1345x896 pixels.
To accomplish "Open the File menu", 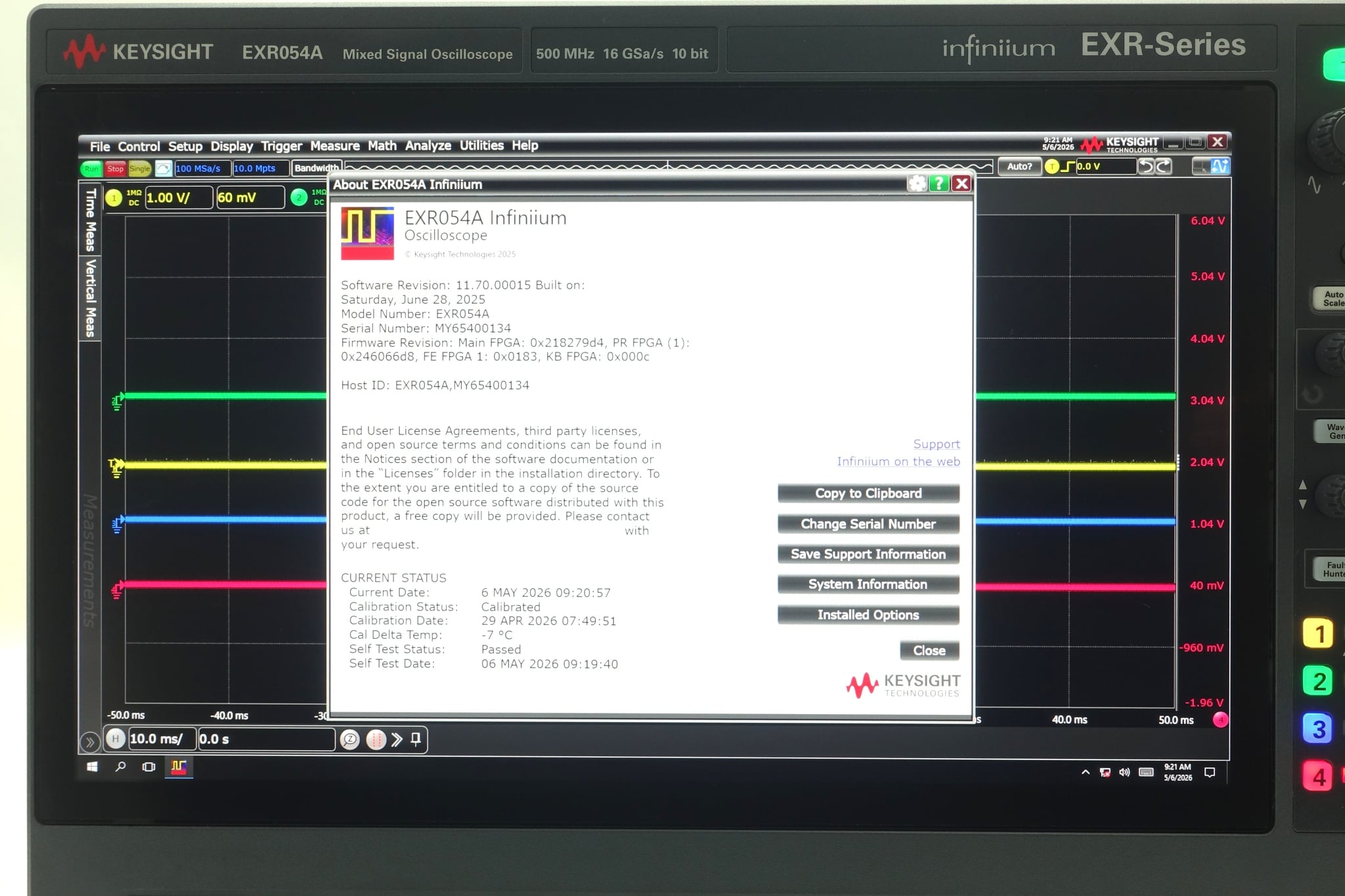I will point(100,146).
